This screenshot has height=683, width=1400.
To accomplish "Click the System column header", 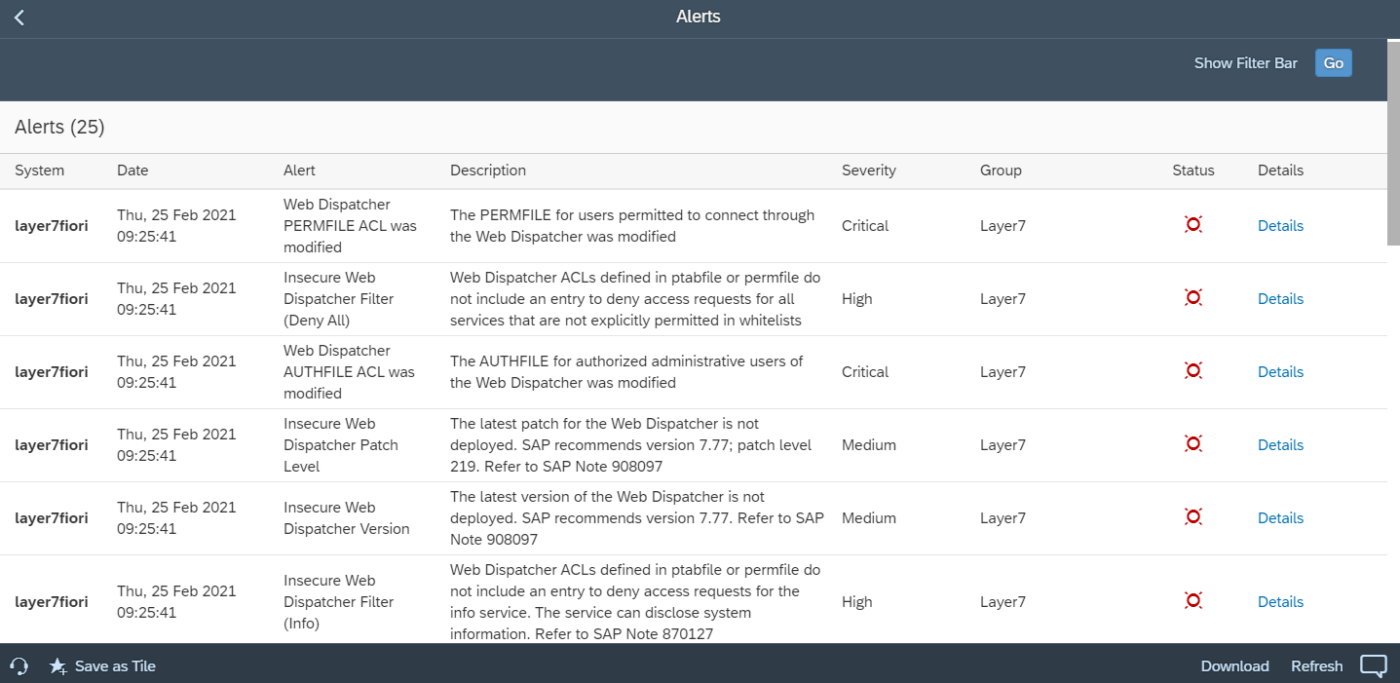I will [38, 170].
